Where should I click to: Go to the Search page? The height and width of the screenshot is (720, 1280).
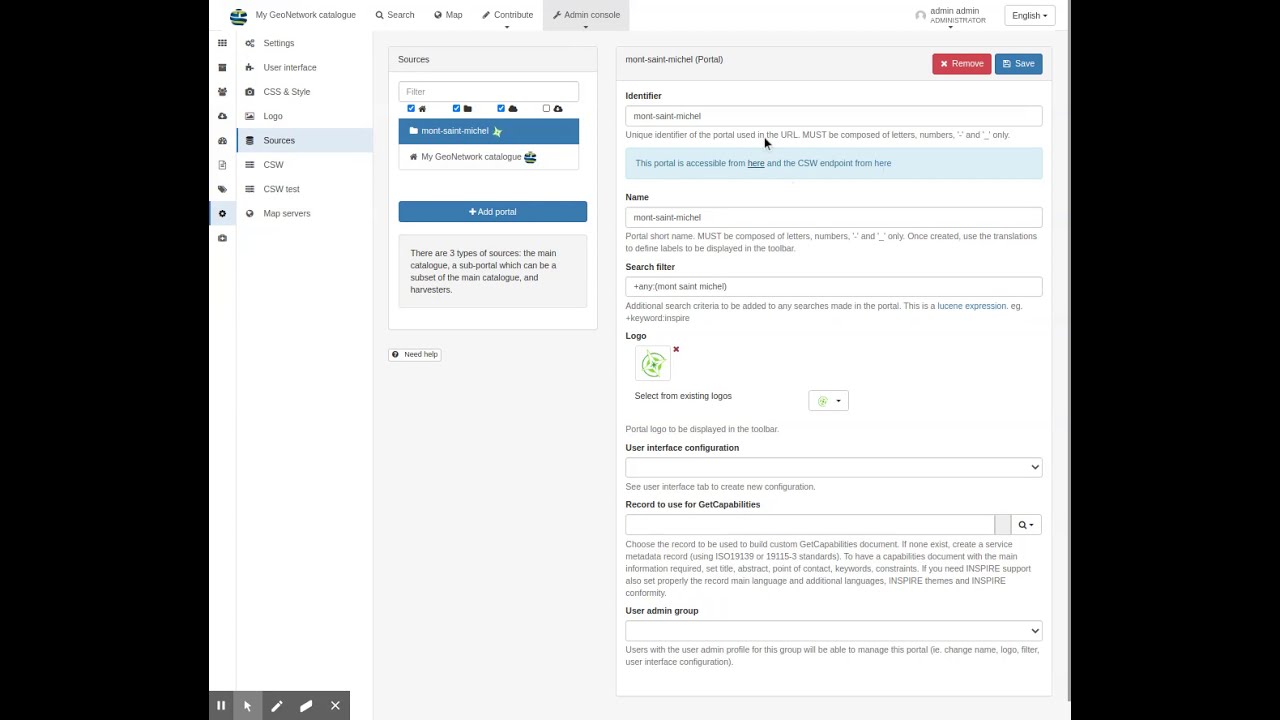[395, 15]
